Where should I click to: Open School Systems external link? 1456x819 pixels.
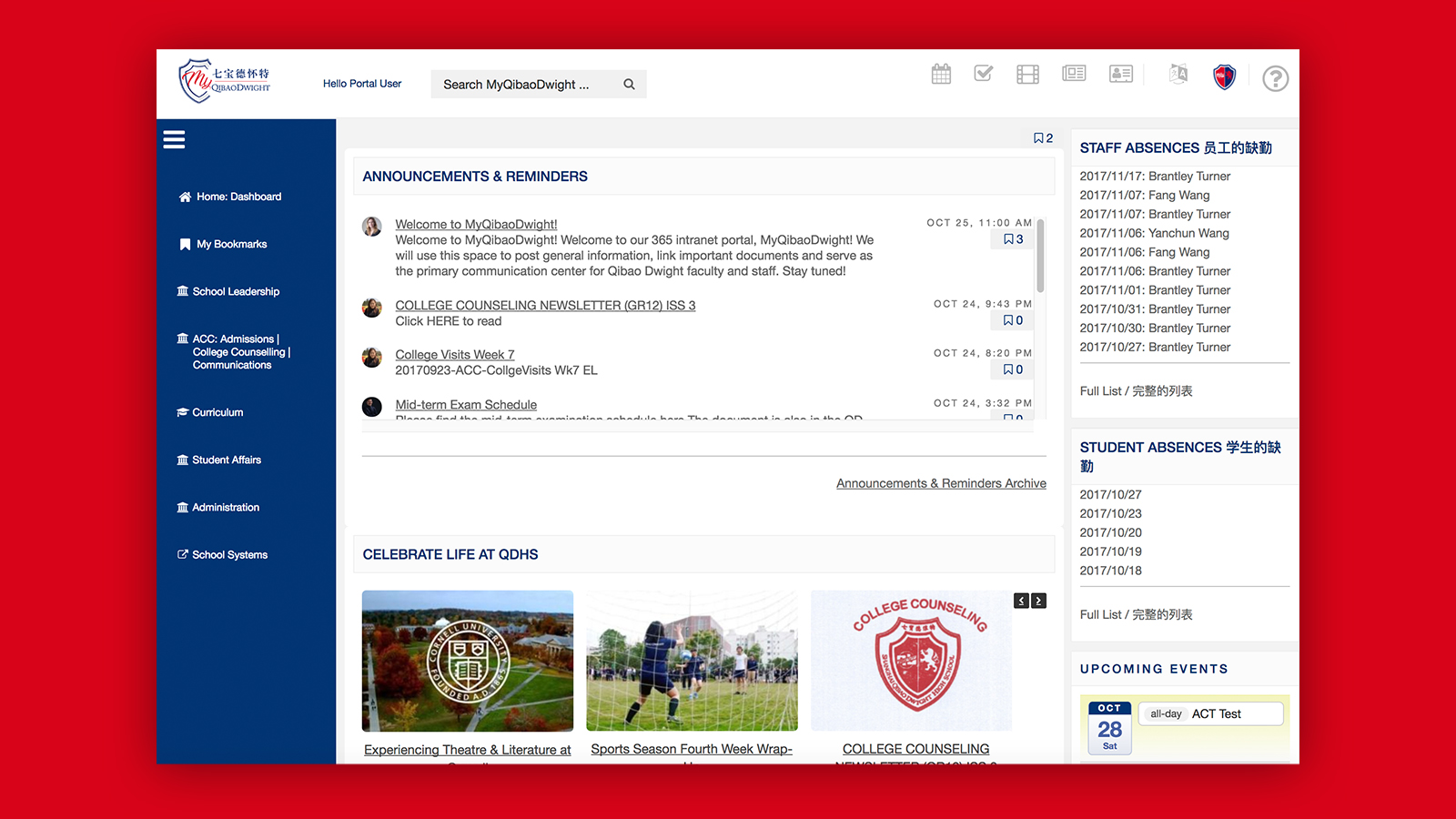click(x=222, y=554)
